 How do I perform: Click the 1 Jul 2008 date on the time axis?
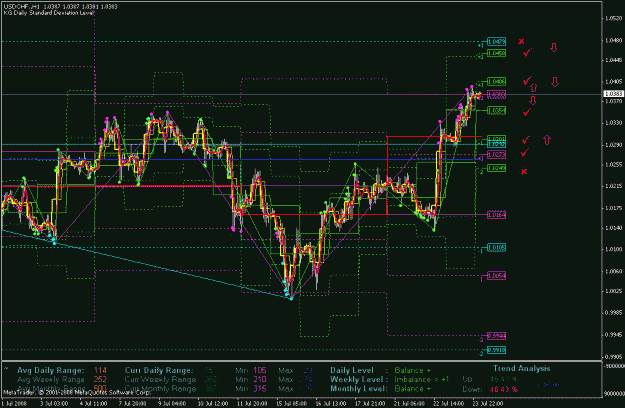coord(14,403)
